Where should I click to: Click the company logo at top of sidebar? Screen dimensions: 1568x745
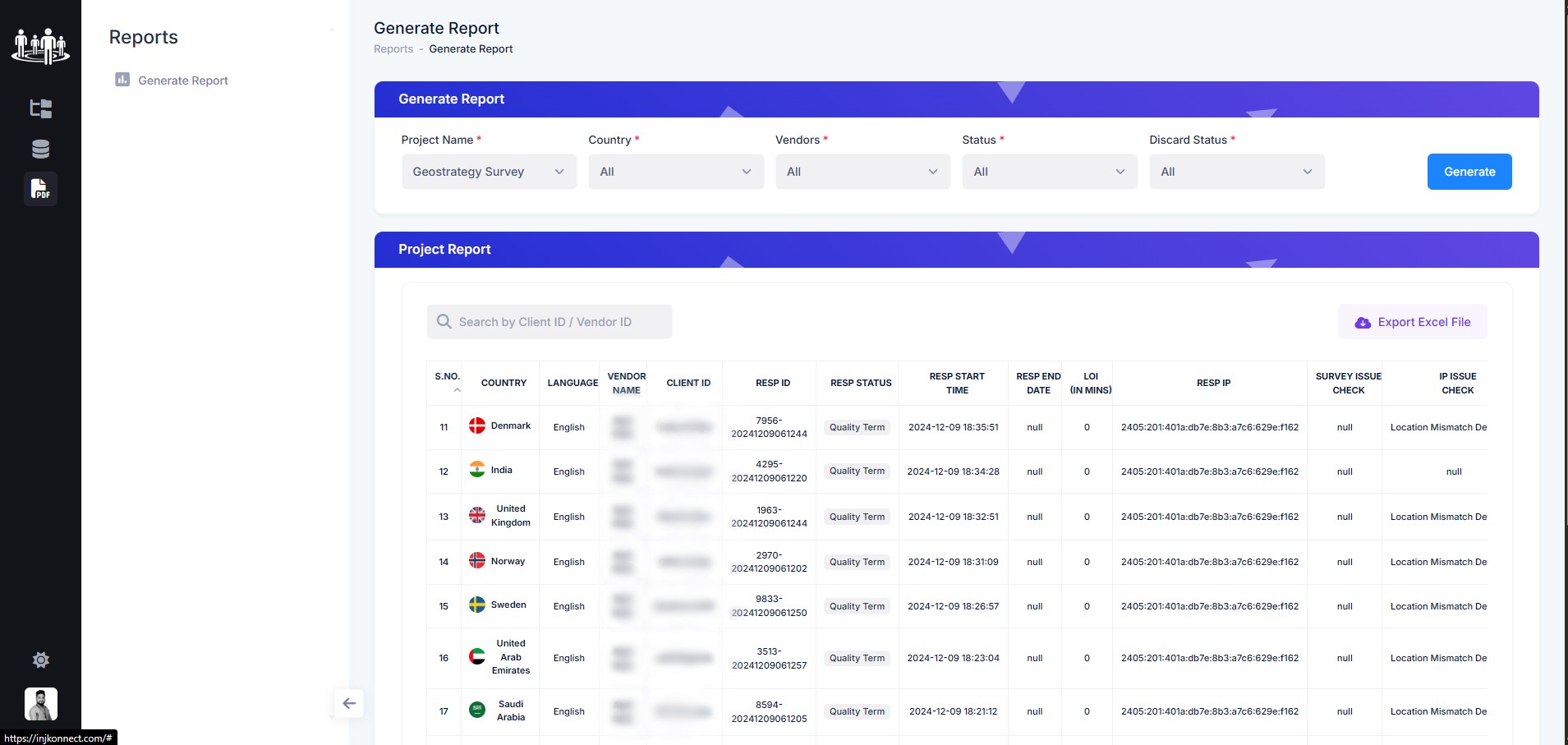pyautogui.click(x=40, y=46)
